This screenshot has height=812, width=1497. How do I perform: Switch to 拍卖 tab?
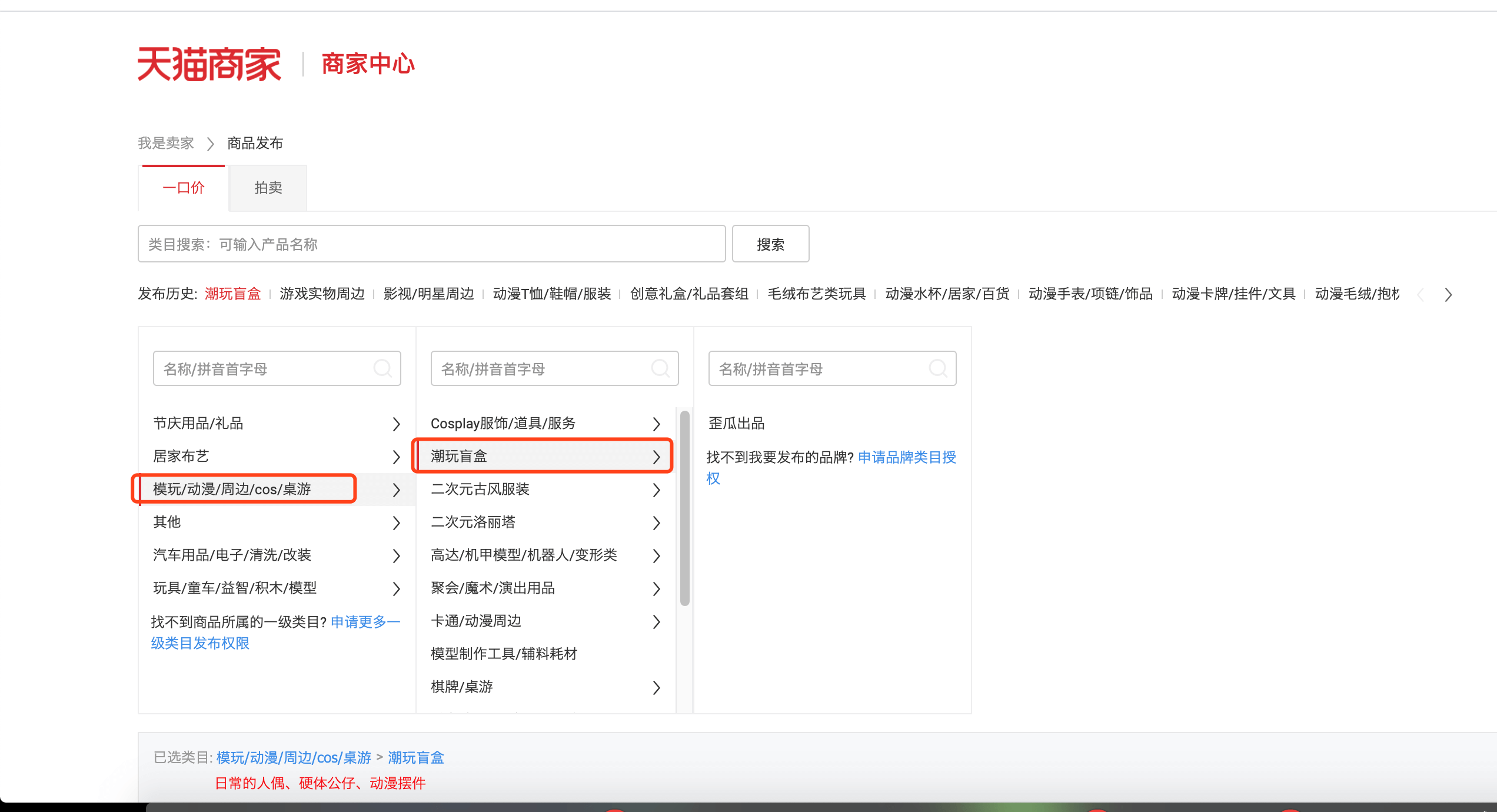(268, 188)
